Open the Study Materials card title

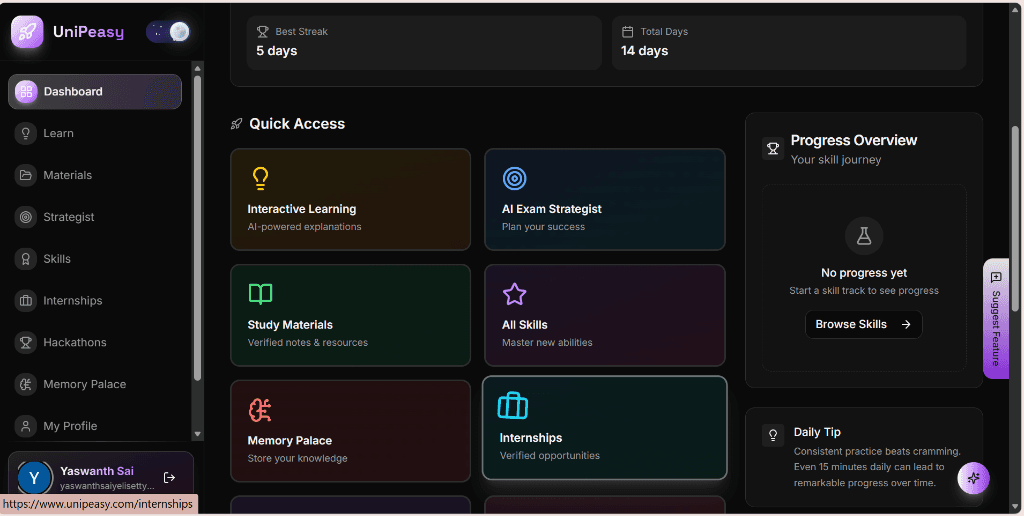tap(290, 325)
